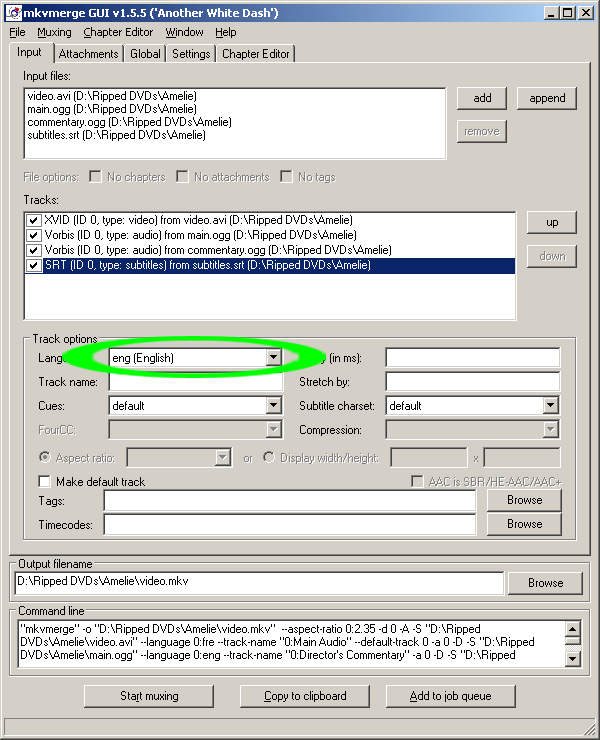
Task: Click Copy to clipboard button
Action: 305,696
